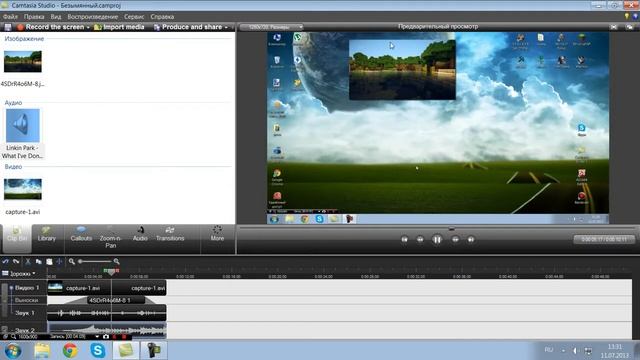Click the step-forward button
Screen dimensions: 640x360
(x=455, y=240)
